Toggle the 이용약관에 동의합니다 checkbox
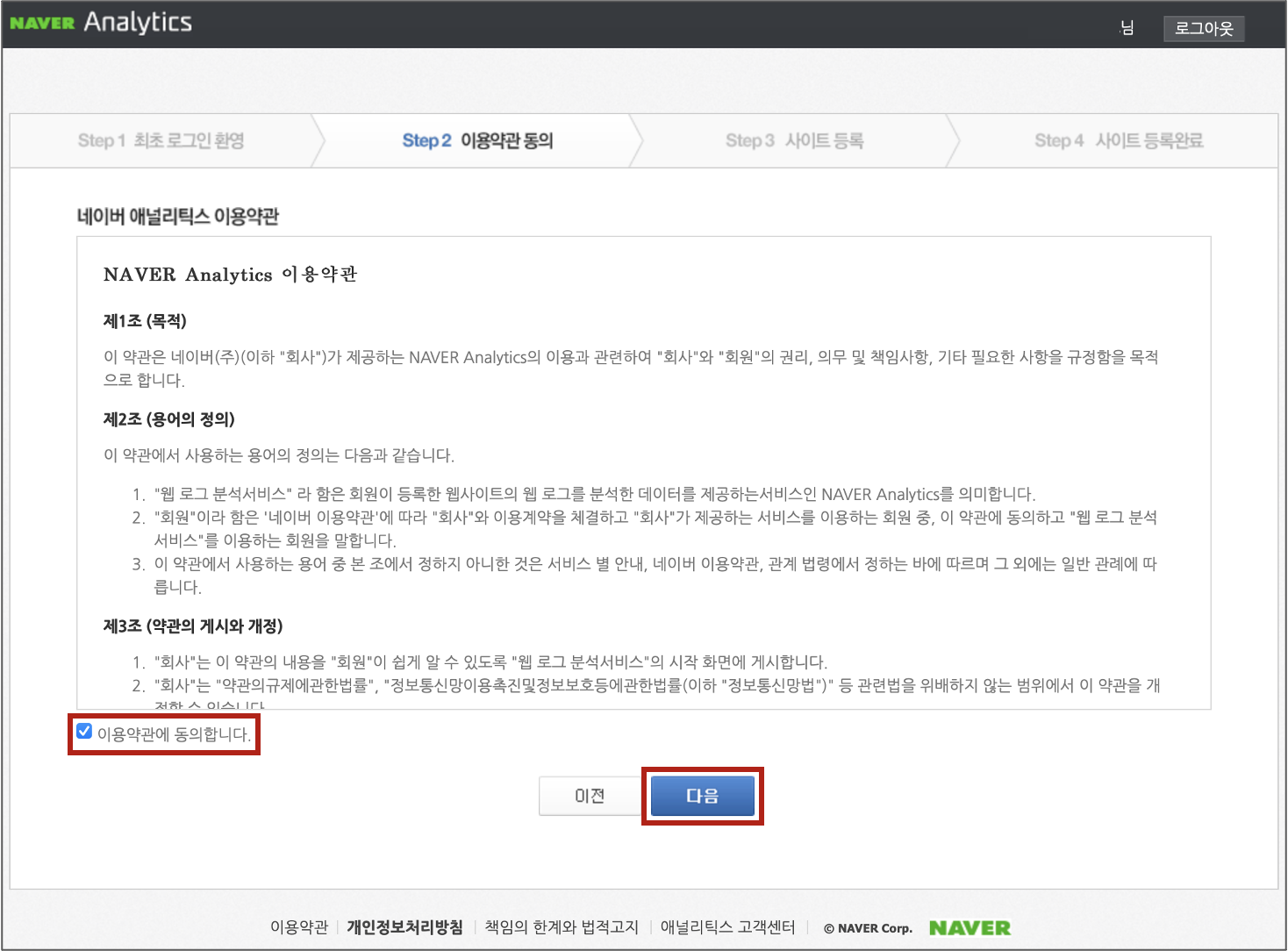The width and height of the screenshot is (1288, 951). tap(84, 731)
